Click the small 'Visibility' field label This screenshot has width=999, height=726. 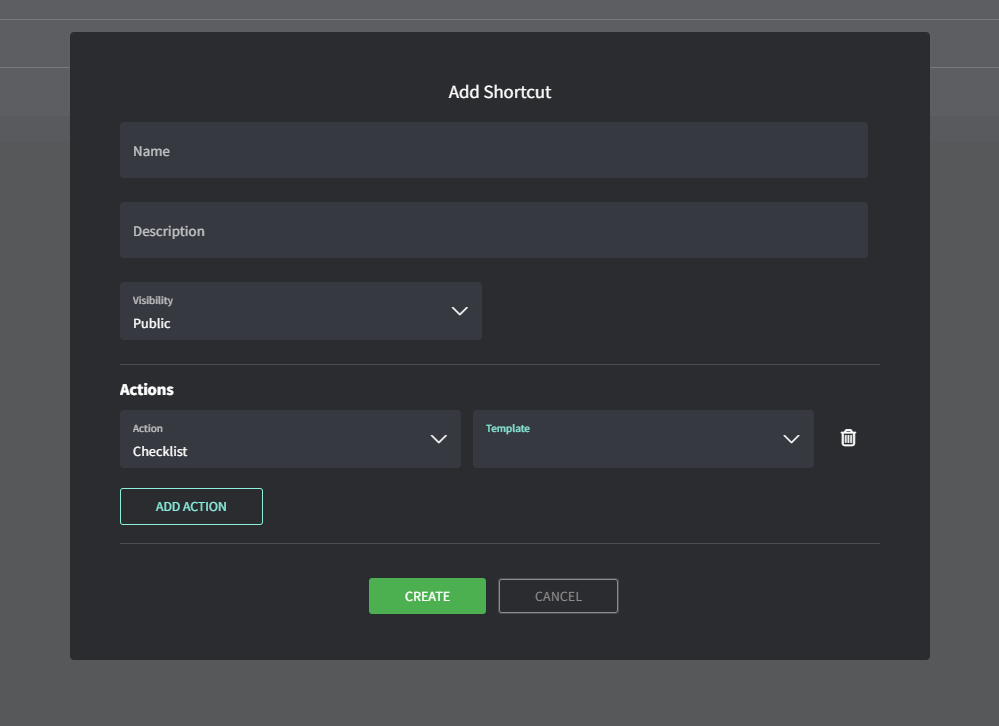point(153,300)
